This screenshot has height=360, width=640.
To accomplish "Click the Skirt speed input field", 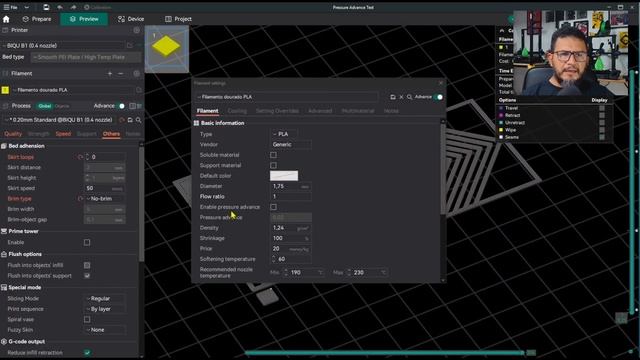I will (104, 188).
